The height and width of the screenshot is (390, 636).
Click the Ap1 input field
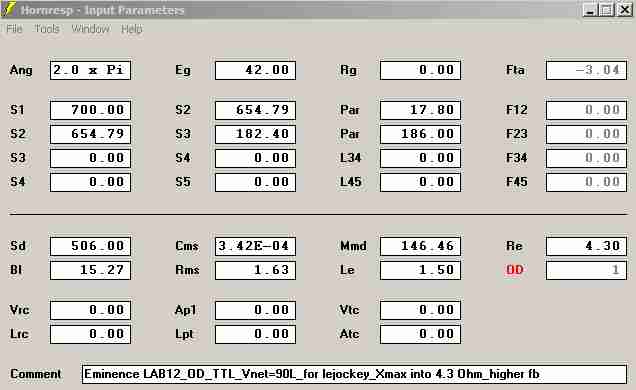[x=256, y=311]
